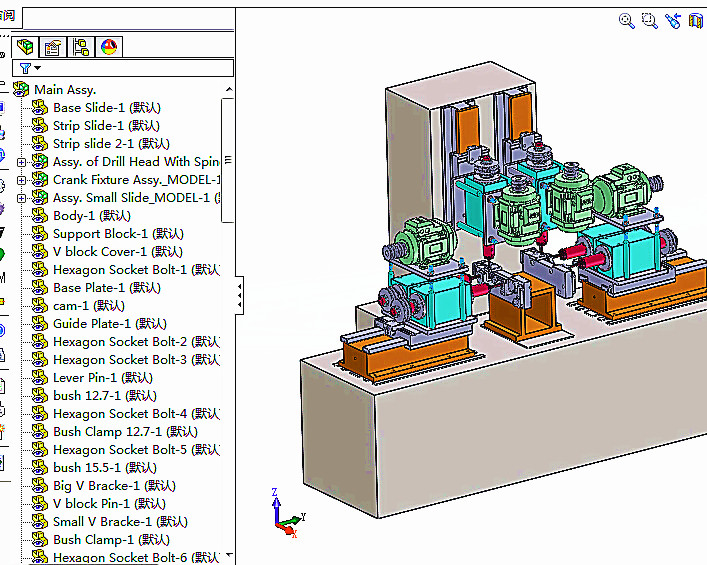
Task: Click the V block Cover-1 part icon
Action: coord(40,252)
